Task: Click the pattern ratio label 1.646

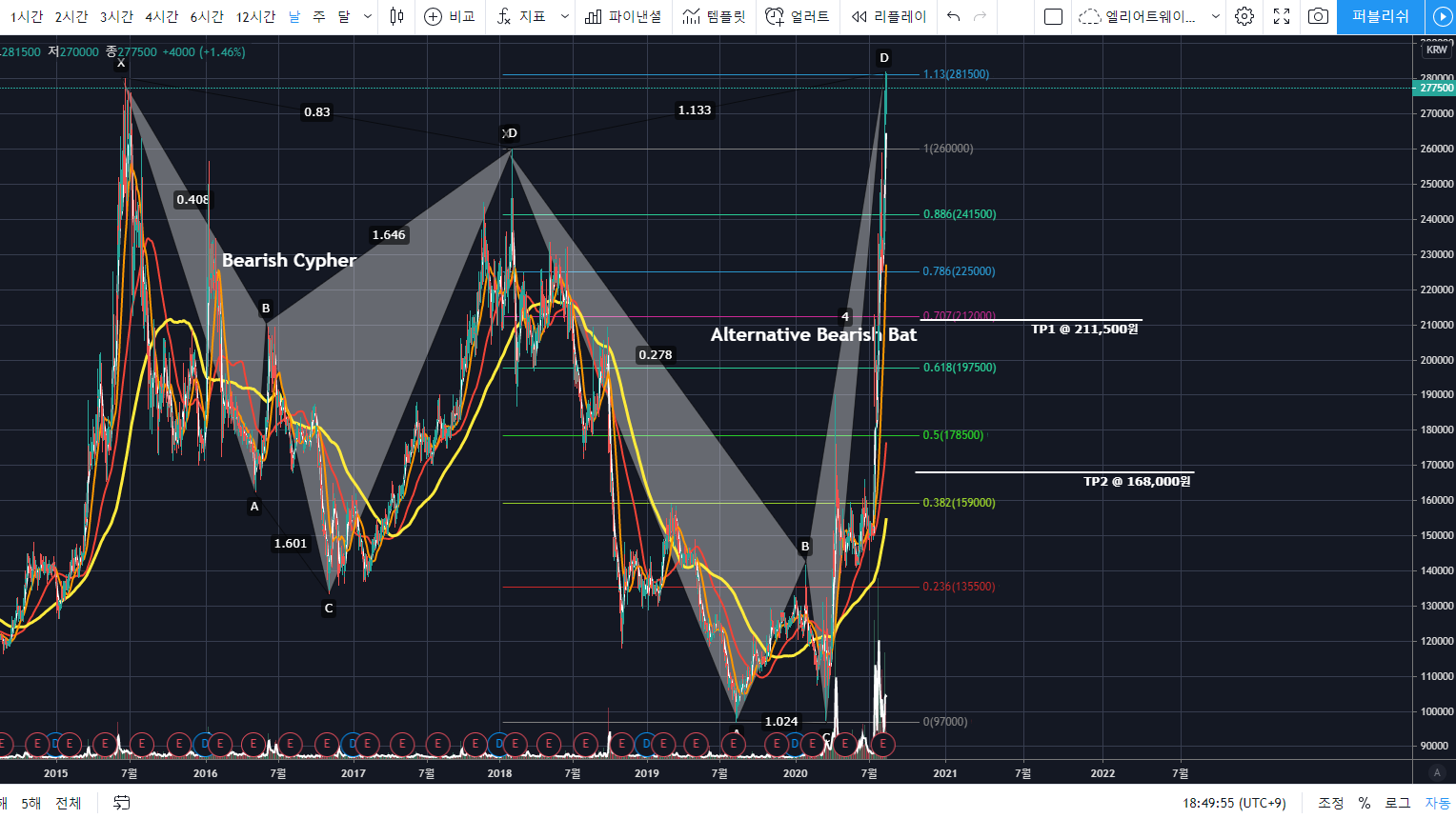Action: tap(389, 234)
